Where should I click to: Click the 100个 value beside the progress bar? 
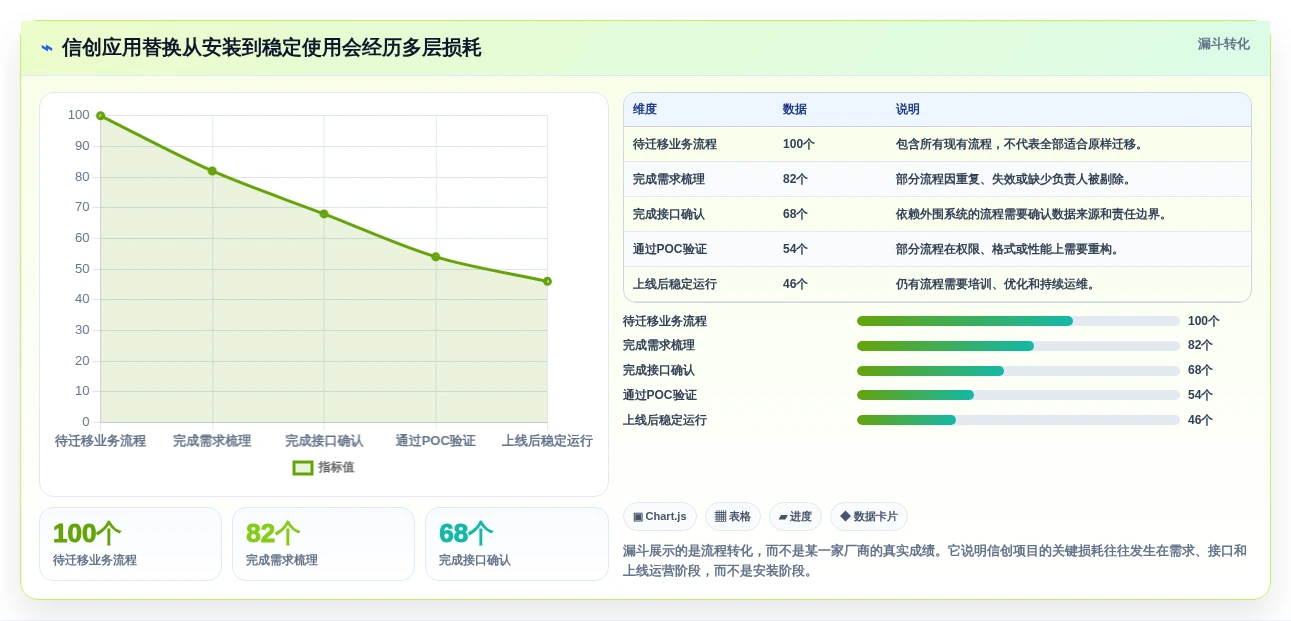click(x=1204, y=321)
